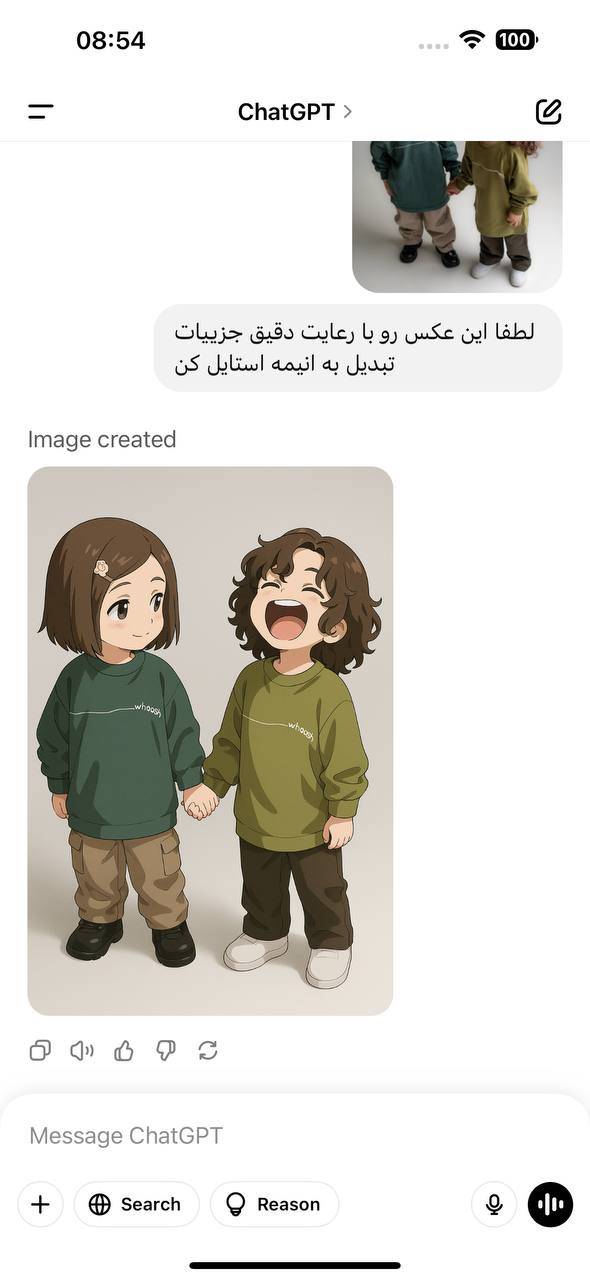
Task: Toggle the Search option
Action: click(x=136, y=1204)
